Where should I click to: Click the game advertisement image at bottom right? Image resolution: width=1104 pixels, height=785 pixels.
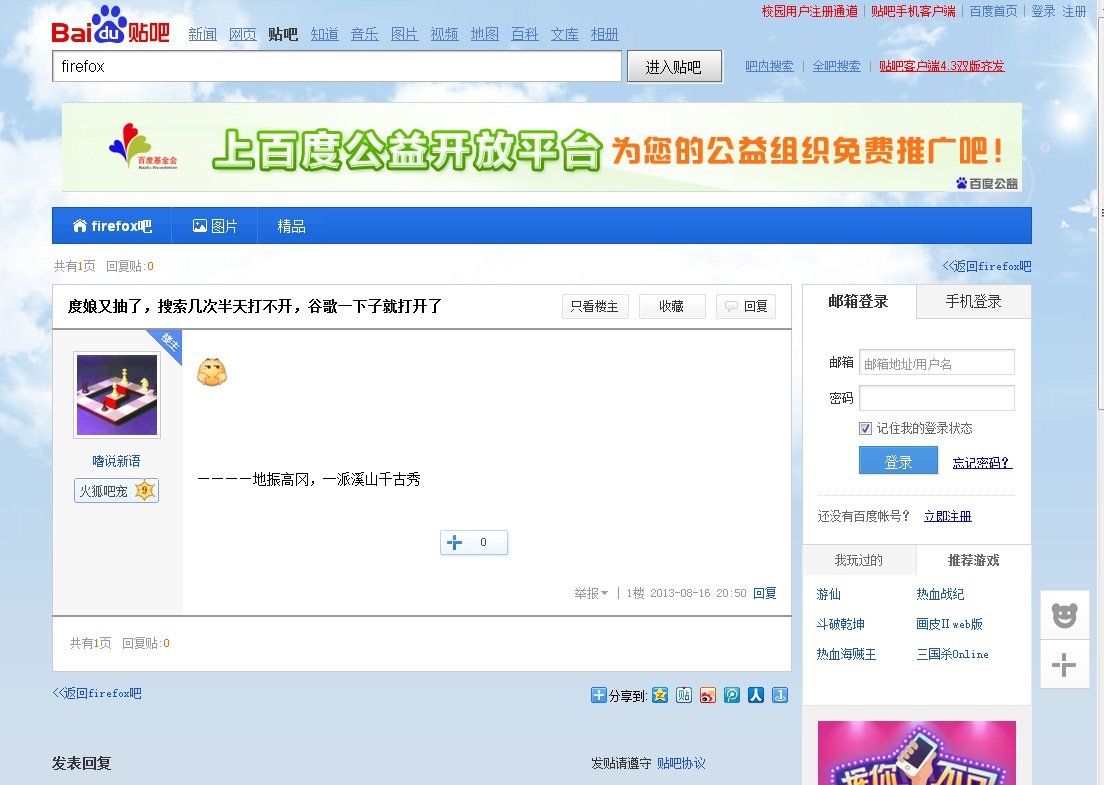[917, 753]
